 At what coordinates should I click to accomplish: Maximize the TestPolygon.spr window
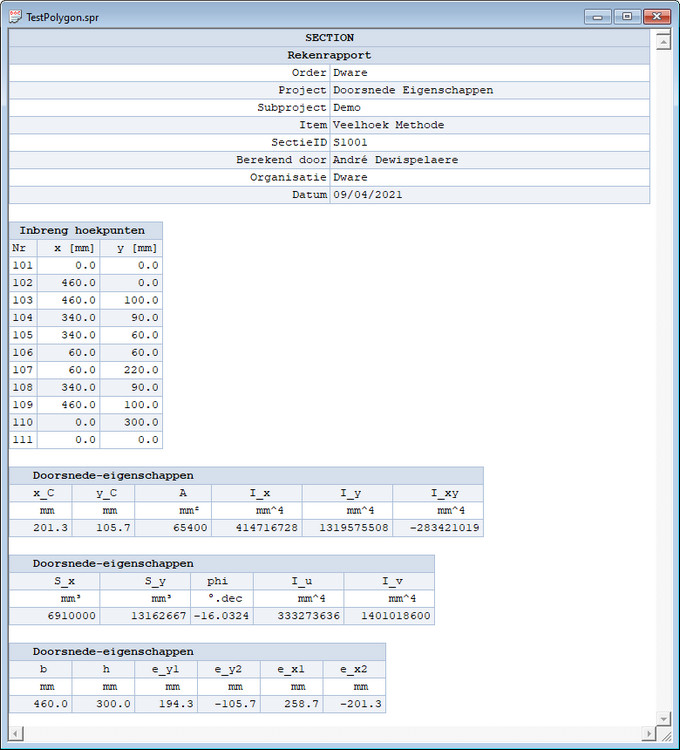click(x=627, y=17)
